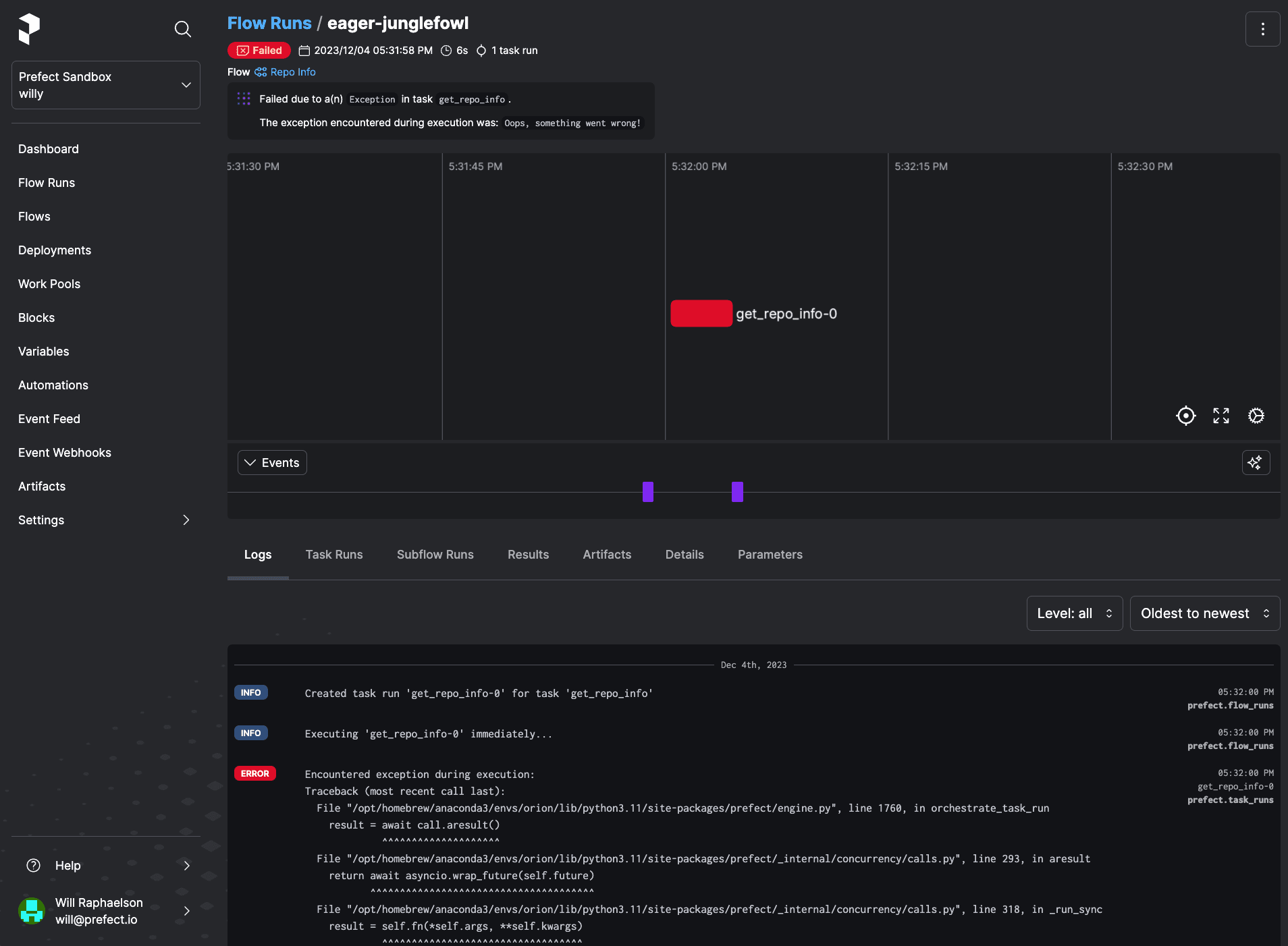Select the red get_repo_info-0 task bar
This screenshot has width=1288, height=946.
click(x=701, y=314)
